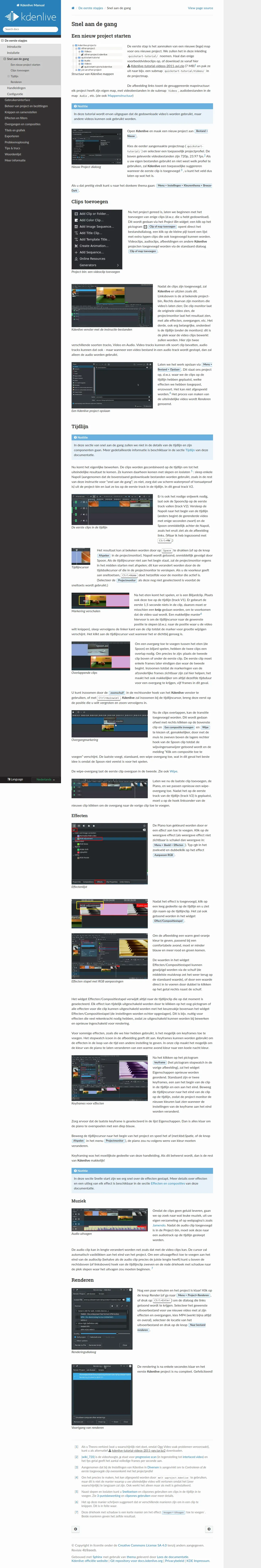This screenshot has height=1568, width=261.
Task: Open 'Kdenlive officiële website' footer link
Action: (89, 1561)
